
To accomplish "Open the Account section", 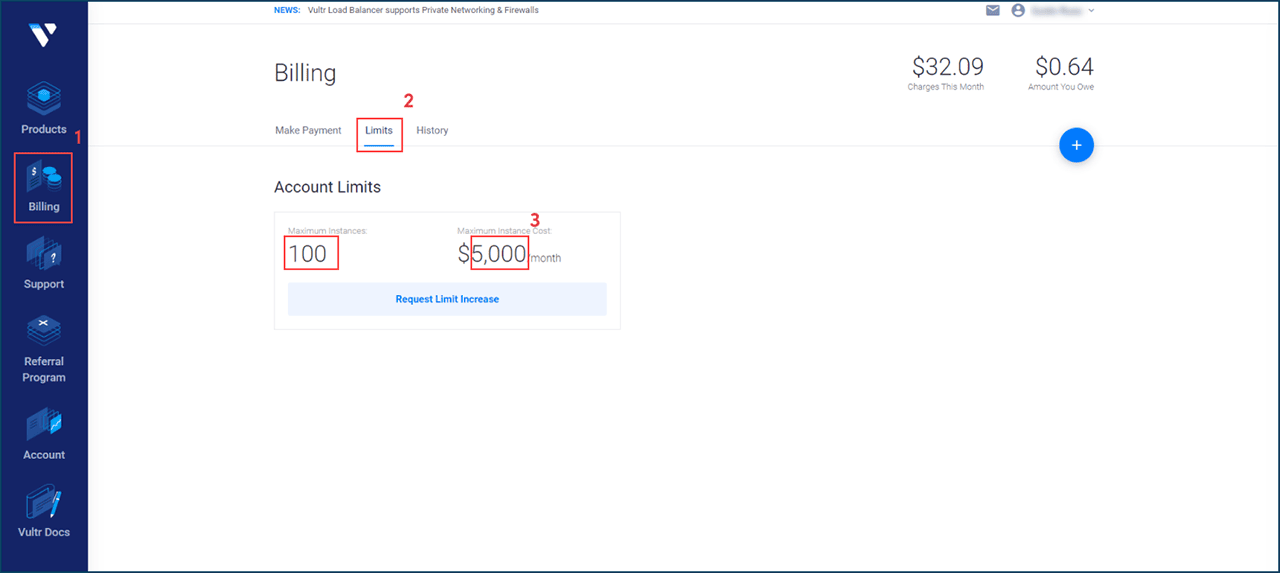I will (x=44, y=434).
